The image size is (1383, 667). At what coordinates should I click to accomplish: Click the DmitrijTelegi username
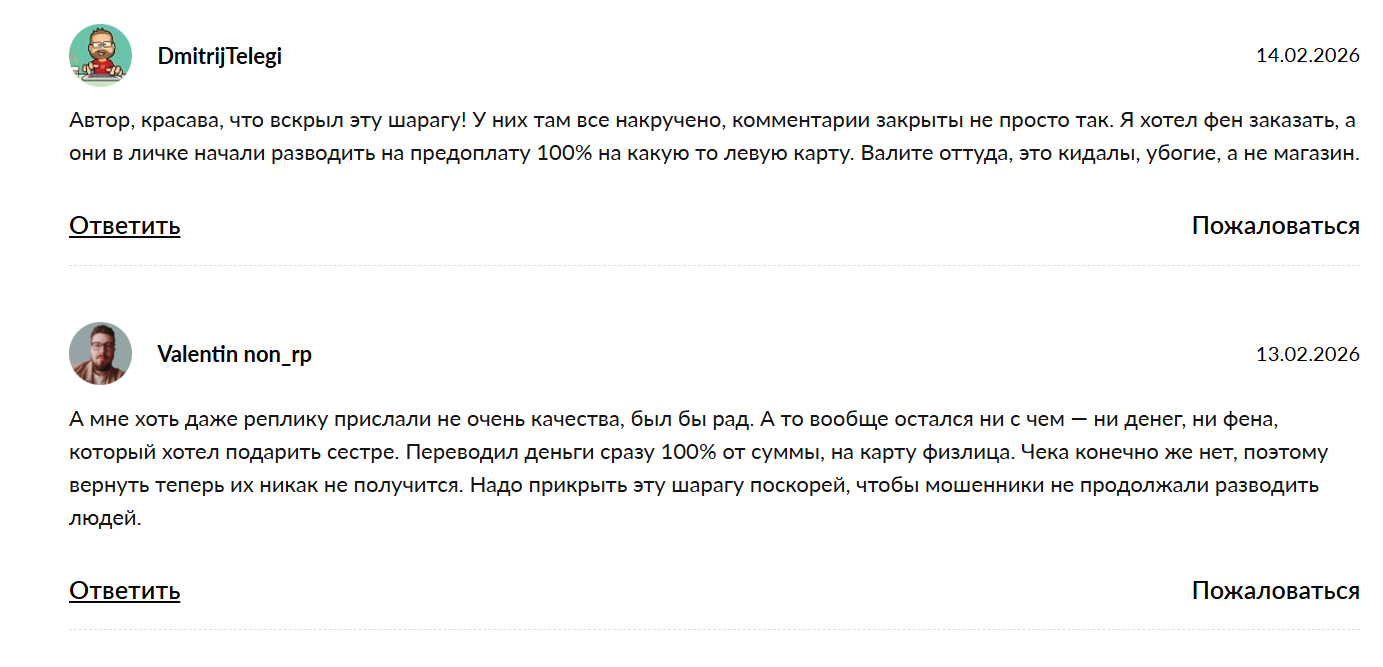pos(220,56)
